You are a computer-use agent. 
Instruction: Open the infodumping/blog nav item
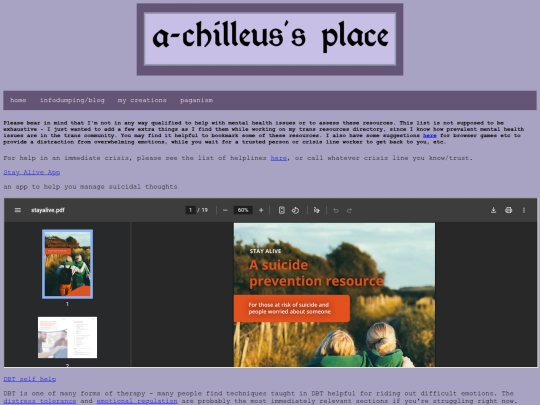72,100
